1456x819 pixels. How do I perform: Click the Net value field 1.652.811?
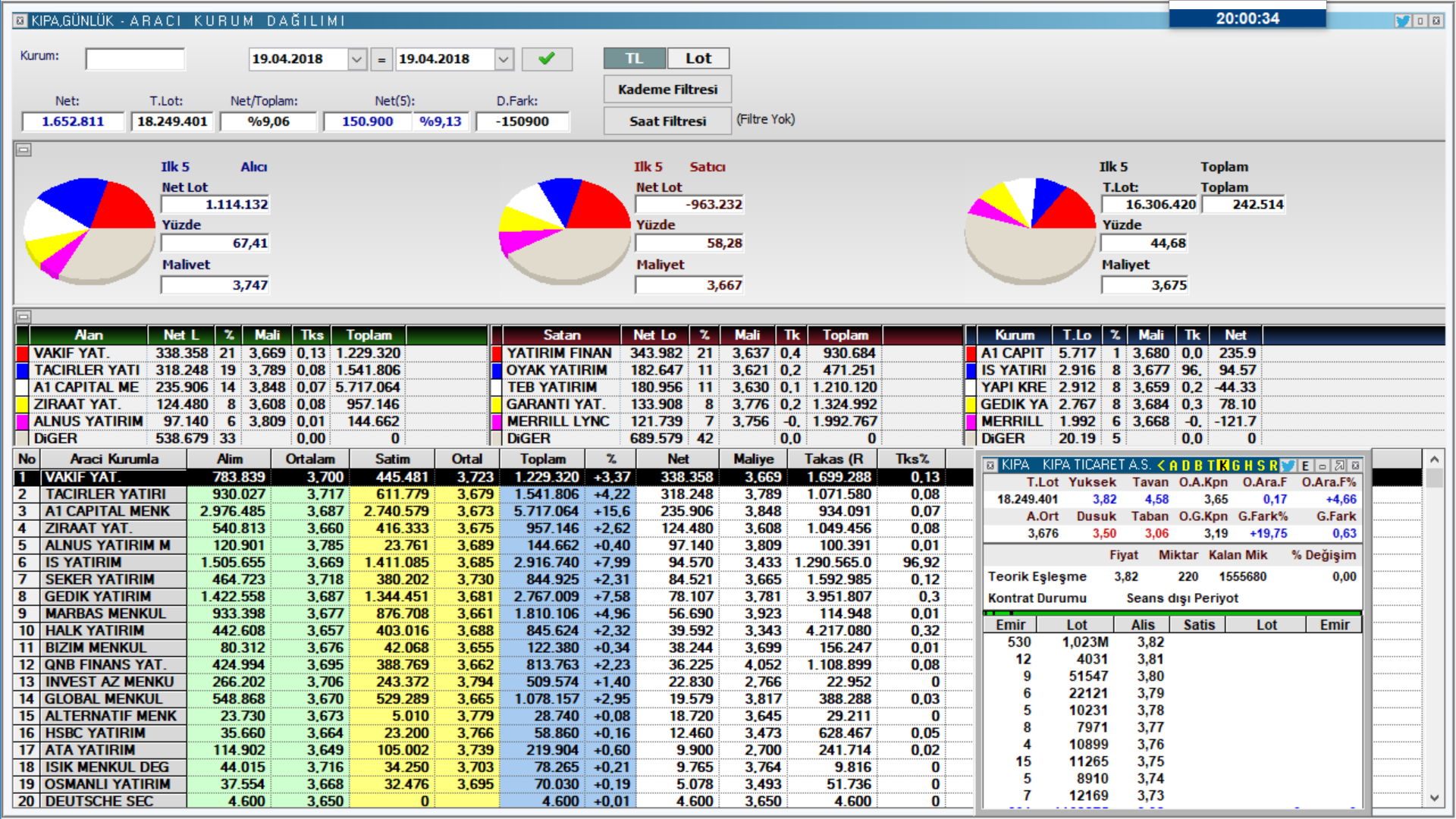(x=73, y=121)
